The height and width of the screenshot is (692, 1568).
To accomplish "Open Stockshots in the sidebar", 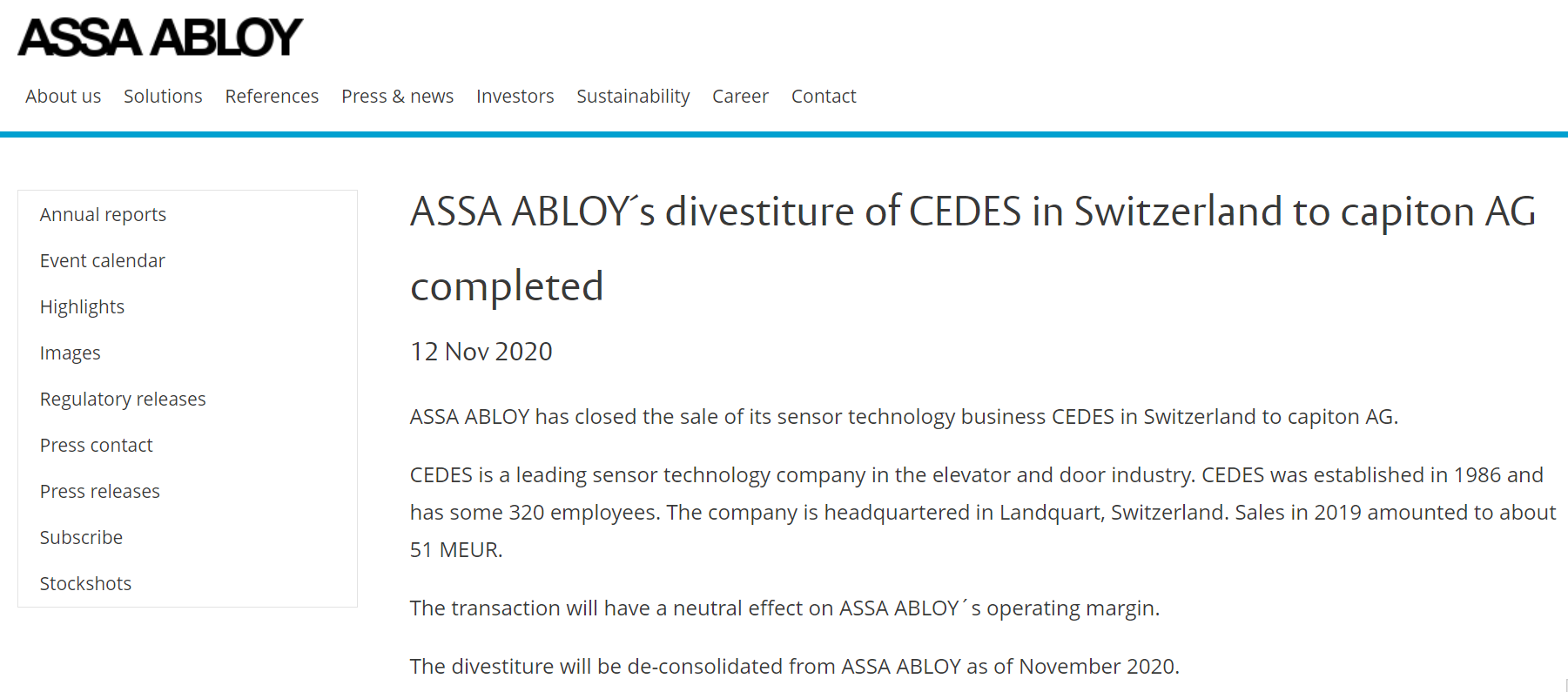I will (85, 583).
